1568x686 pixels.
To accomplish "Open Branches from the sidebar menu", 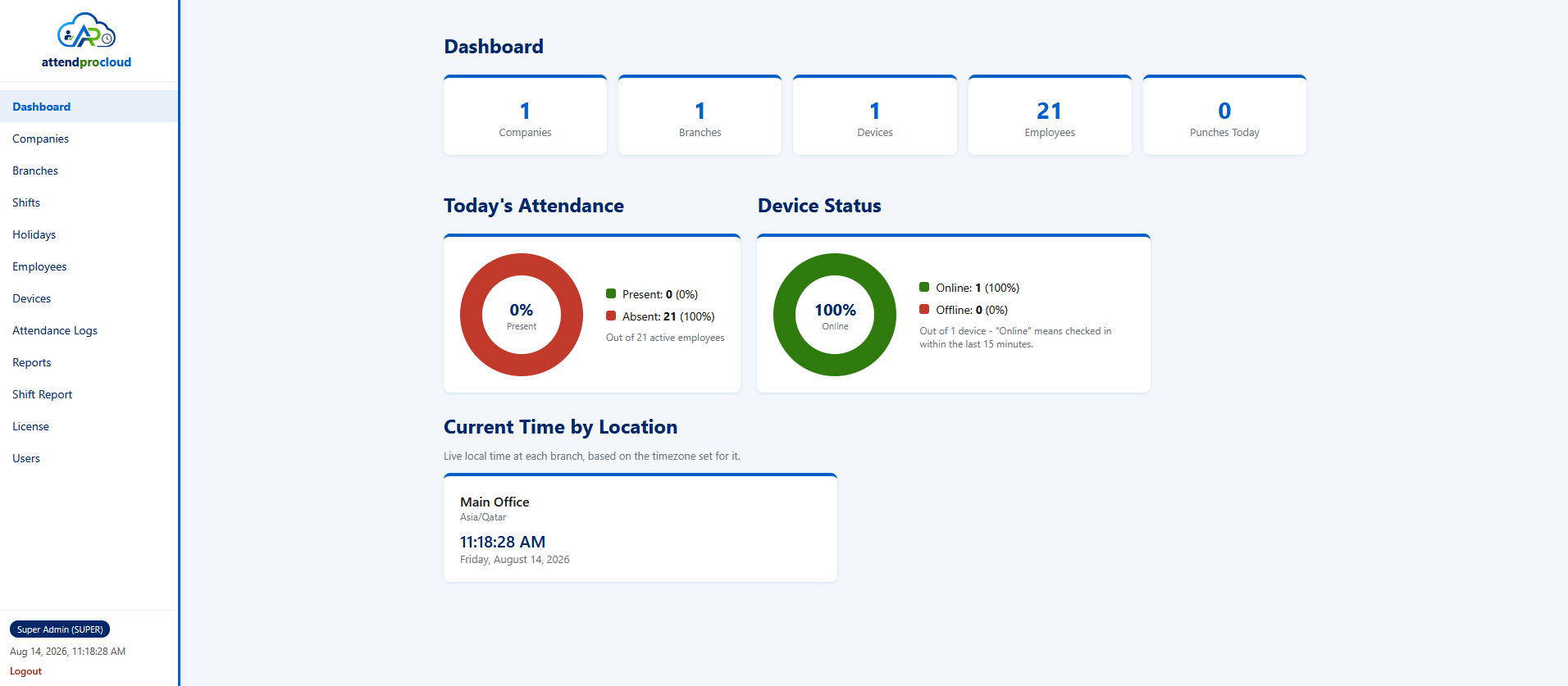I will (89, 170).
